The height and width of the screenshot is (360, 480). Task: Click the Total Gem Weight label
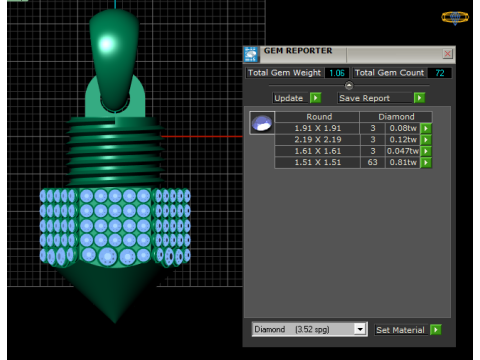[x=284, y=73]
